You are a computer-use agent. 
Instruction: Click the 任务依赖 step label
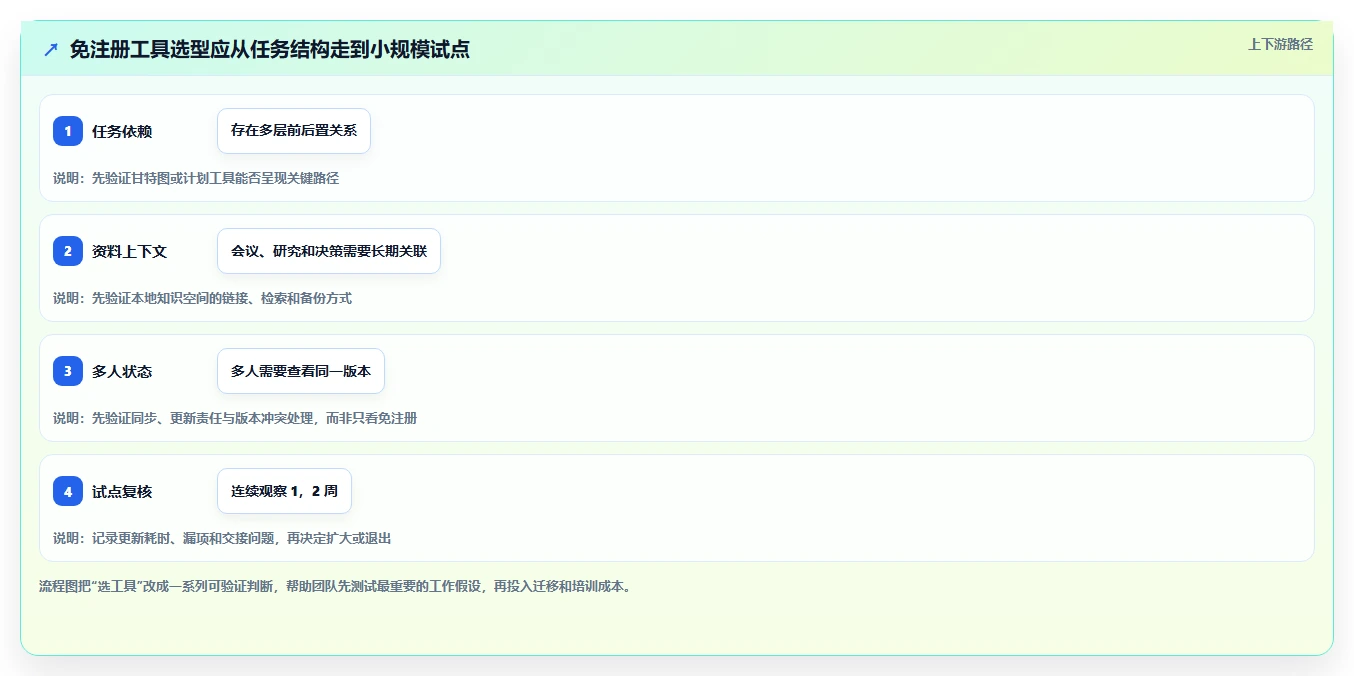[122, 131]
